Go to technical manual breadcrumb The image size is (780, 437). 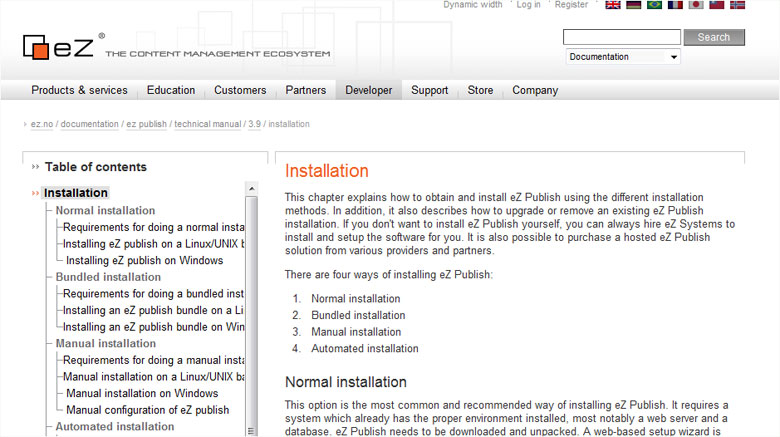207,124
